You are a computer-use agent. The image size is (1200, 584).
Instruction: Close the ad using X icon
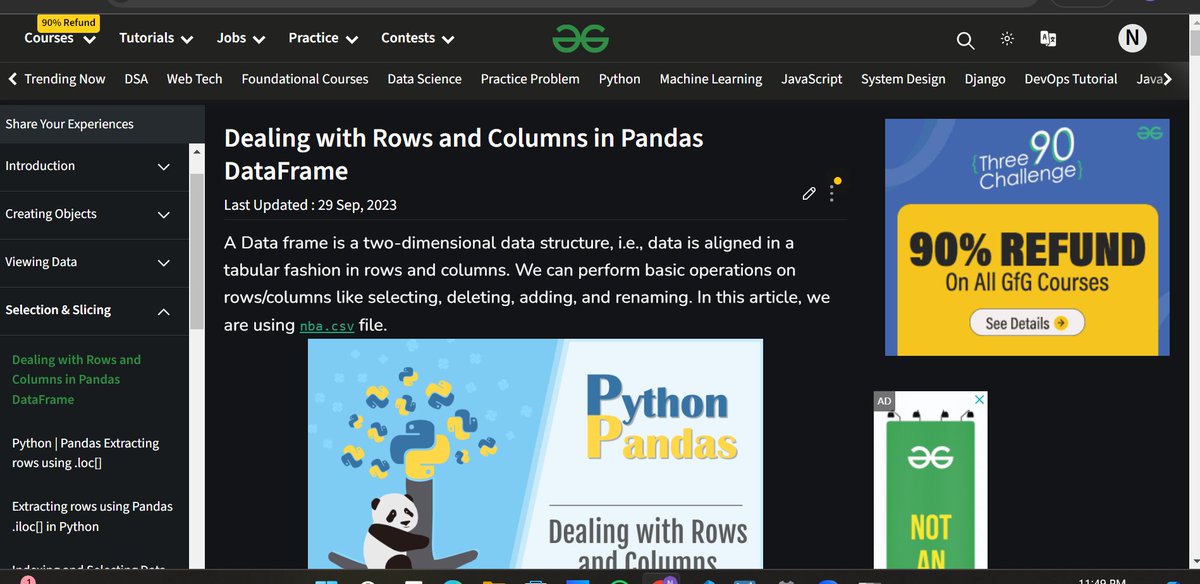click(x=980, y=400)
